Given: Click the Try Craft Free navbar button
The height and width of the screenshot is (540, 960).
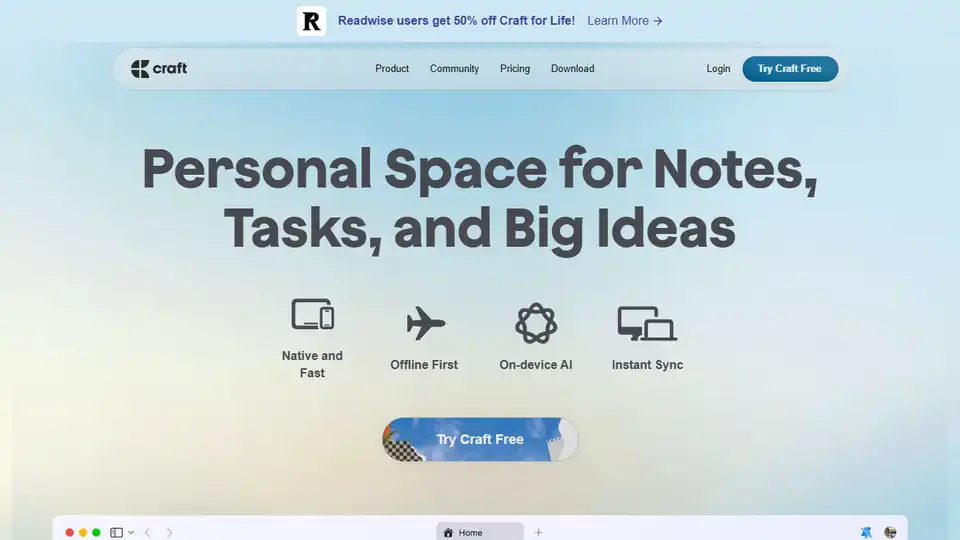Looking at the screenshot, I should [790, 69].
